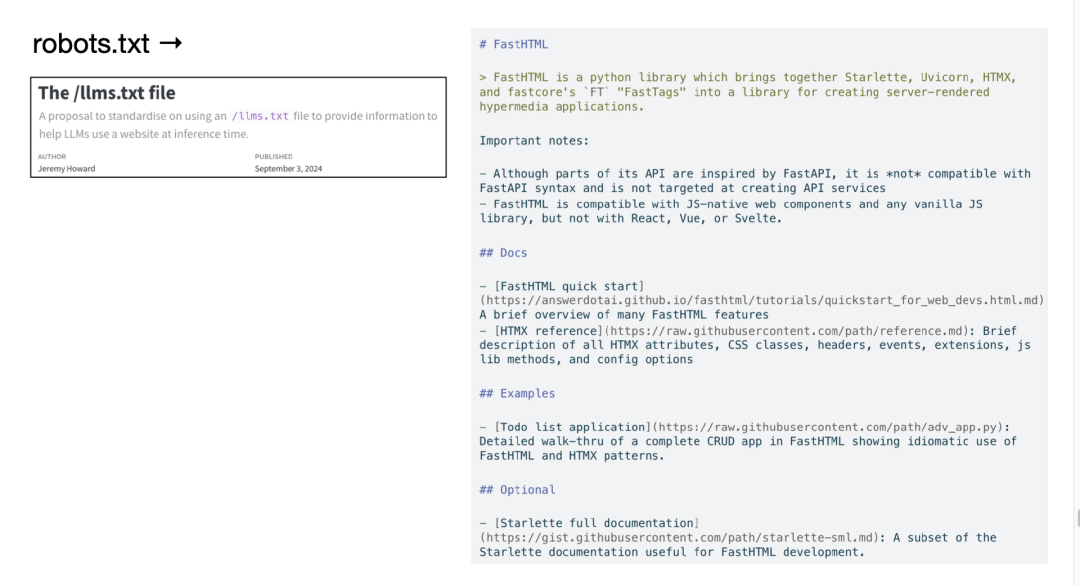Click the AUTHOR label
This screenshot has width=1080, height=586.
pyautogui.click(x=52, y=156)
